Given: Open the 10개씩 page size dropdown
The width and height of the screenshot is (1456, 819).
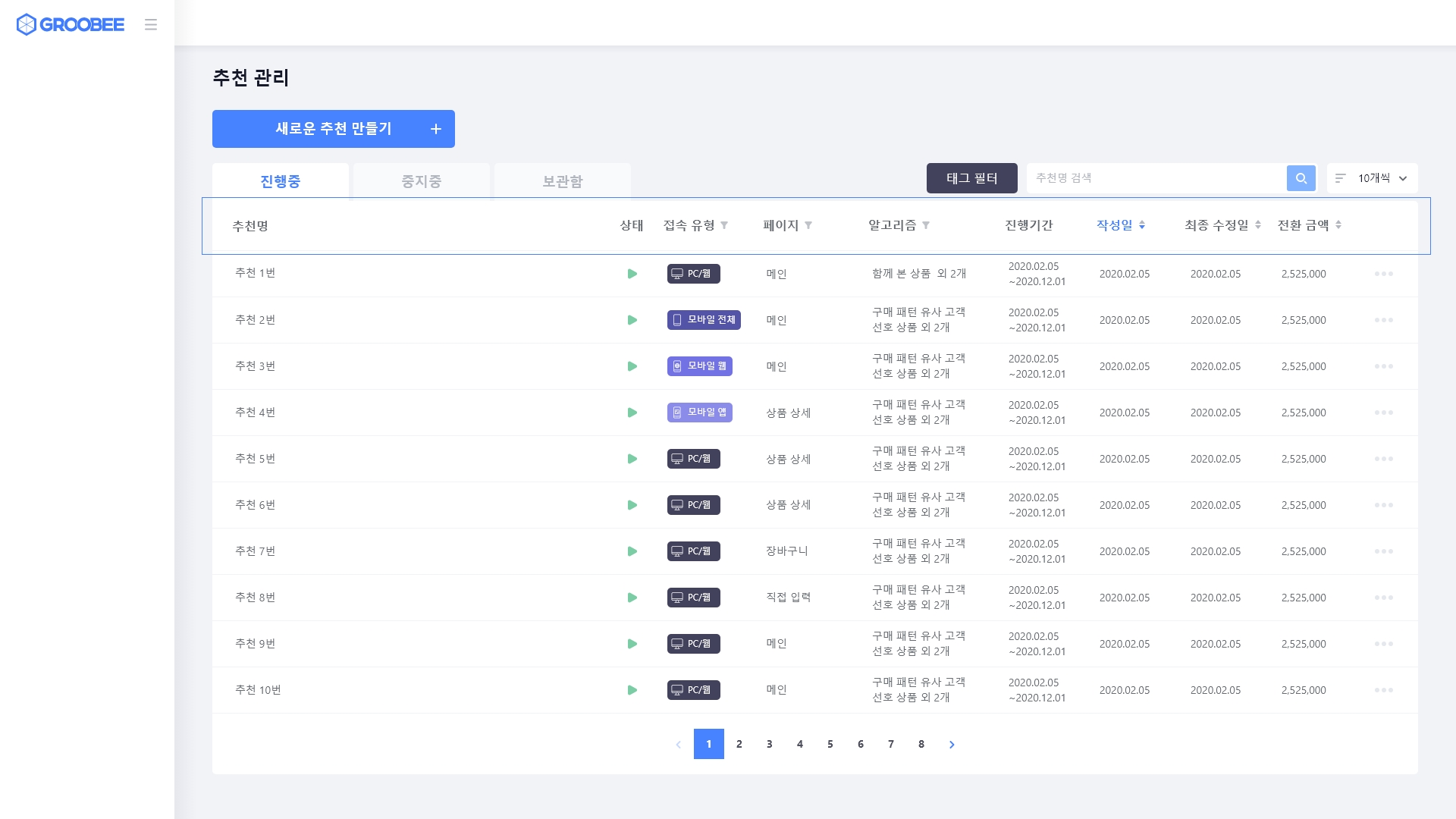Looking at the screenshot, I should click(1373, 178).
